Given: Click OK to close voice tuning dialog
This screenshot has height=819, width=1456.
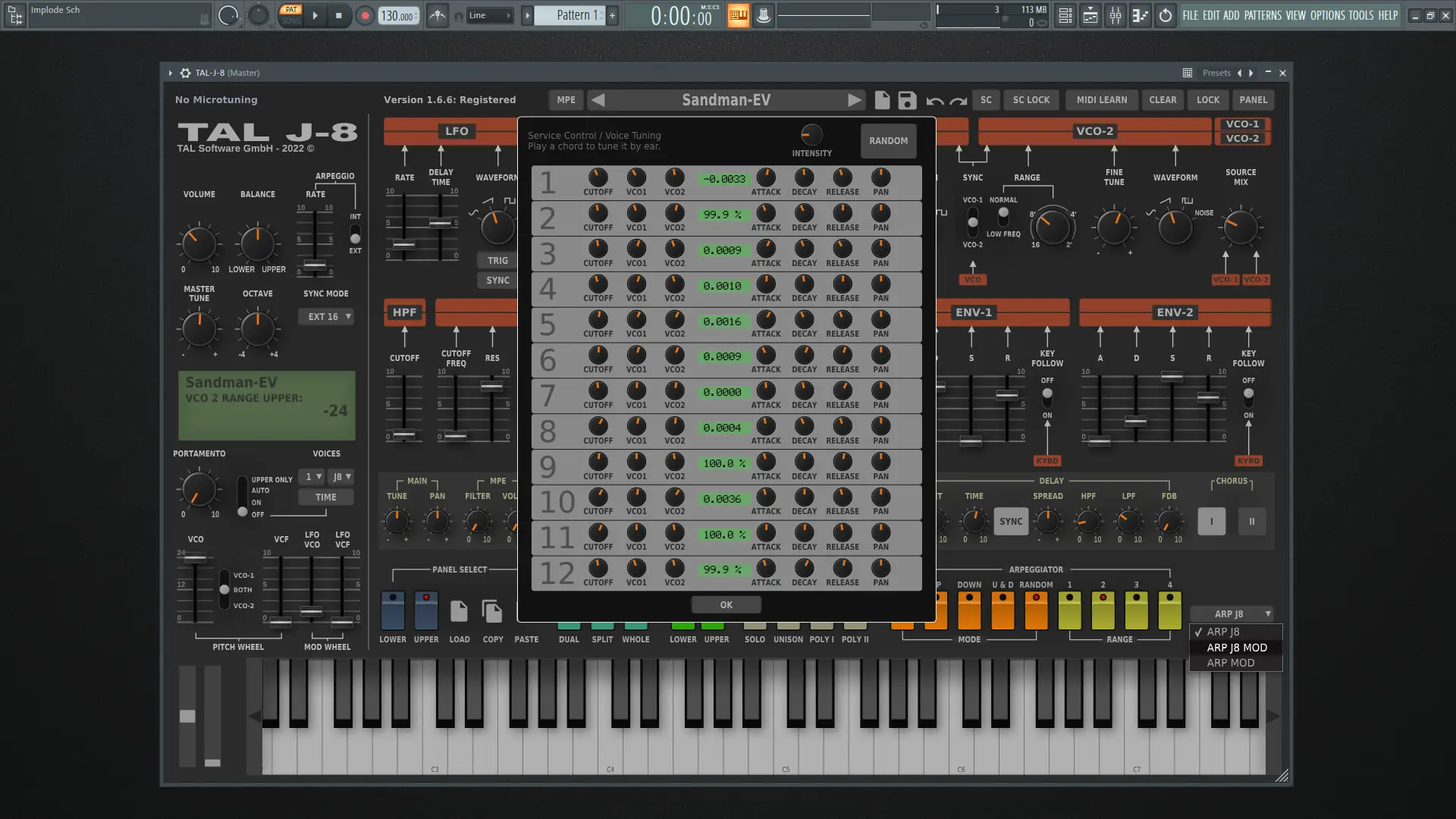Looking at the screenshot, I should (726, 605).
